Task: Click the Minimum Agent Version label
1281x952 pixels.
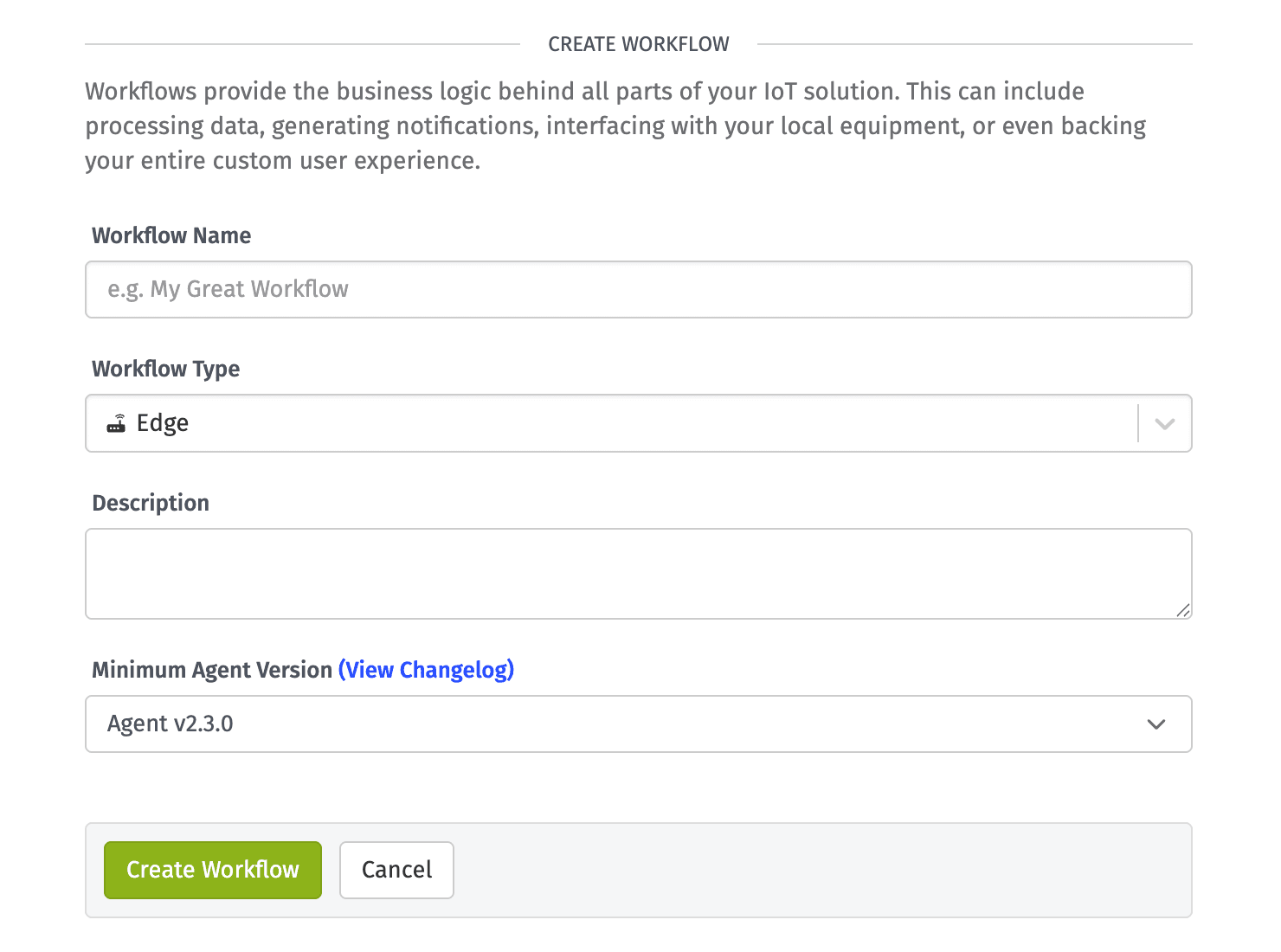Action: pyautogui.click(x=212, y=670)
